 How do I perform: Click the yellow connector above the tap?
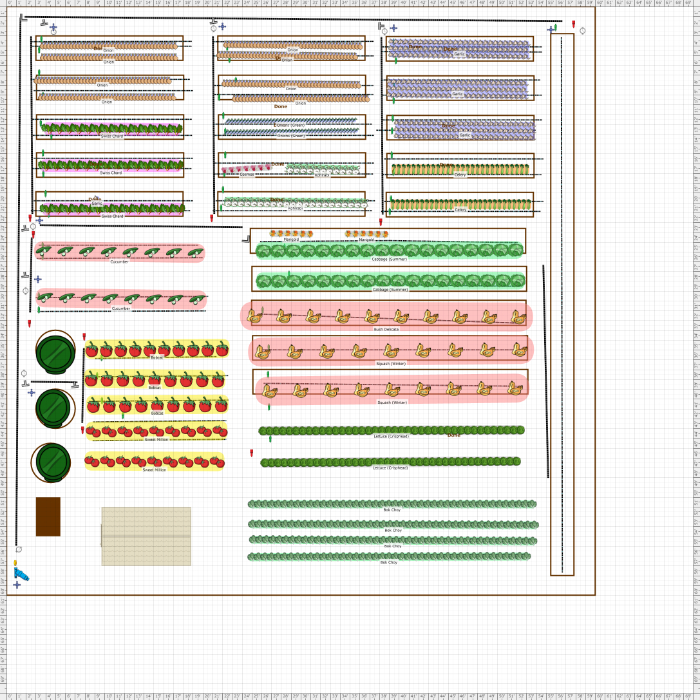pyautogui.click(x=15, y=563)
